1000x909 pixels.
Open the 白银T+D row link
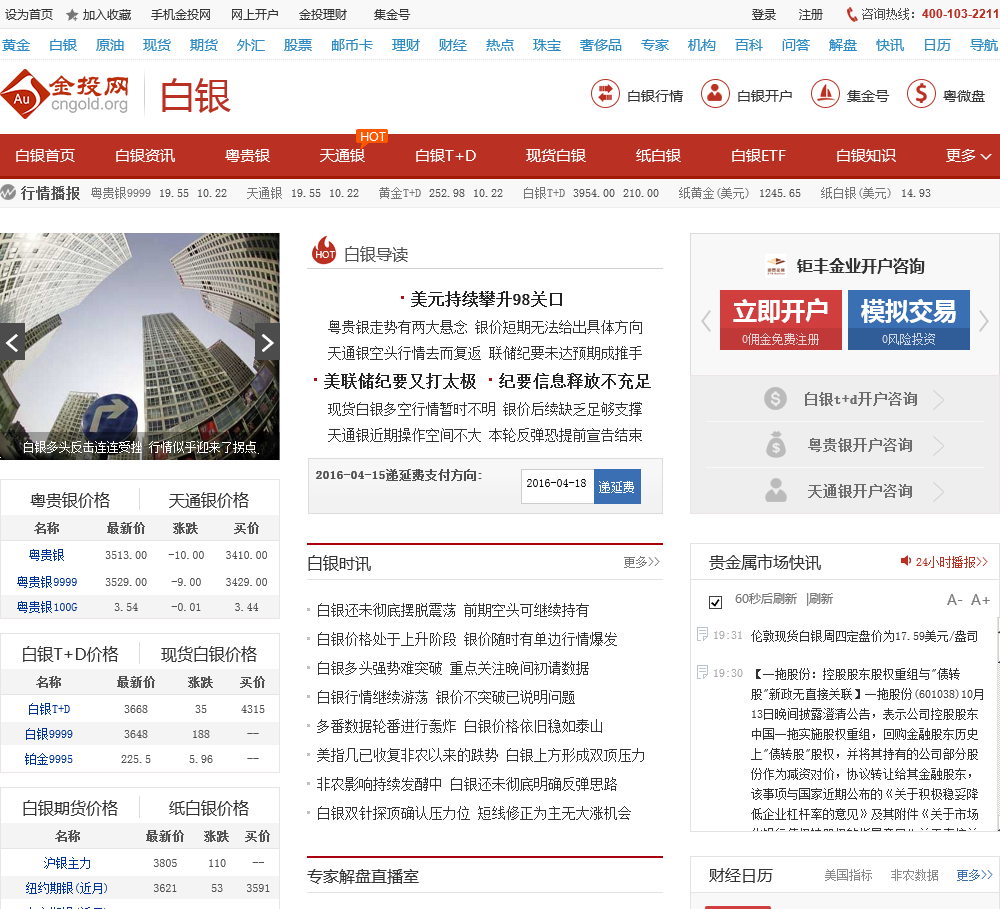click(48, 709)
